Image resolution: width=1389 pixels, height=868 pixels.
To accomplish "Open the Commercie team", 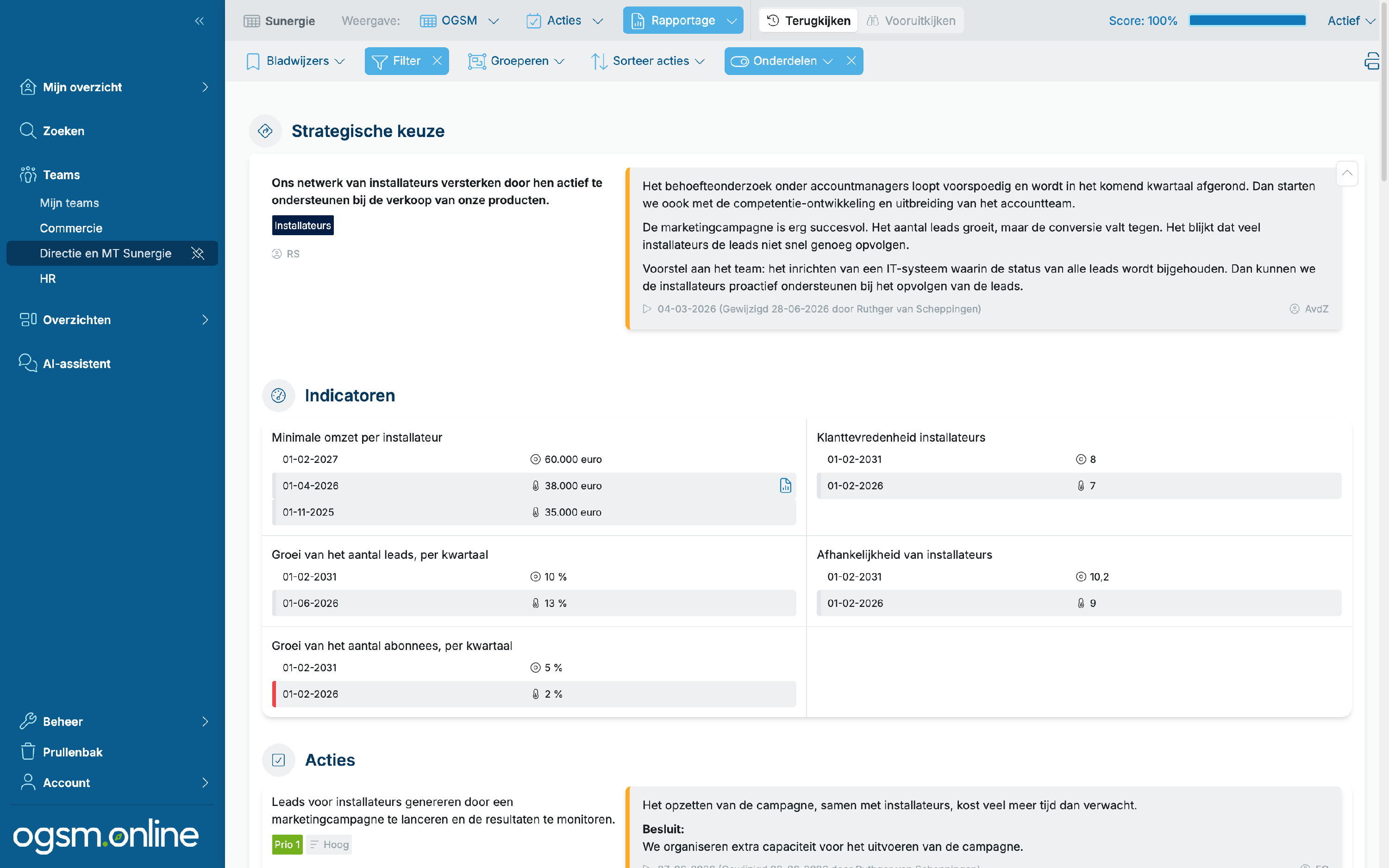I will pos(70,228).
